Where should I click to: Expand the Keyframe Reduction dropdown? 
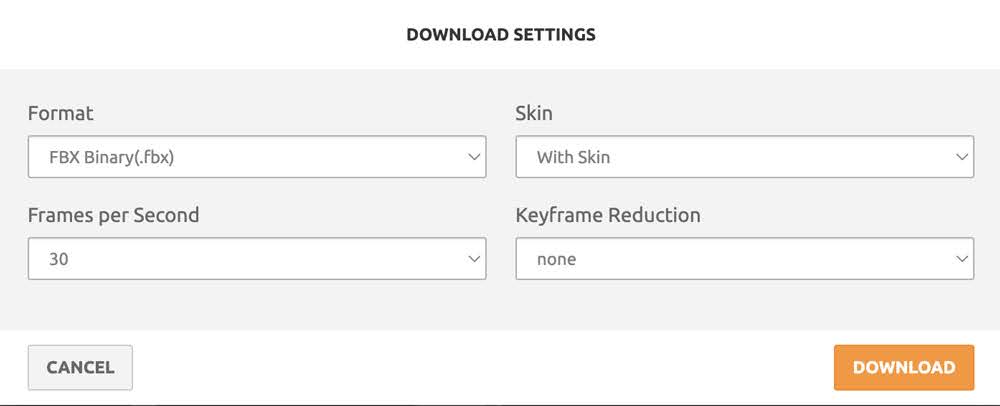pyautogui.click(x=744, y=258)
